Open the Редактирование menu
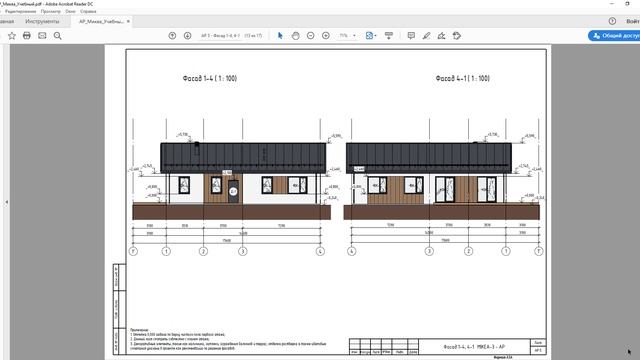The width and height of the screenshot is (640, 360). (x=20, y=11)
